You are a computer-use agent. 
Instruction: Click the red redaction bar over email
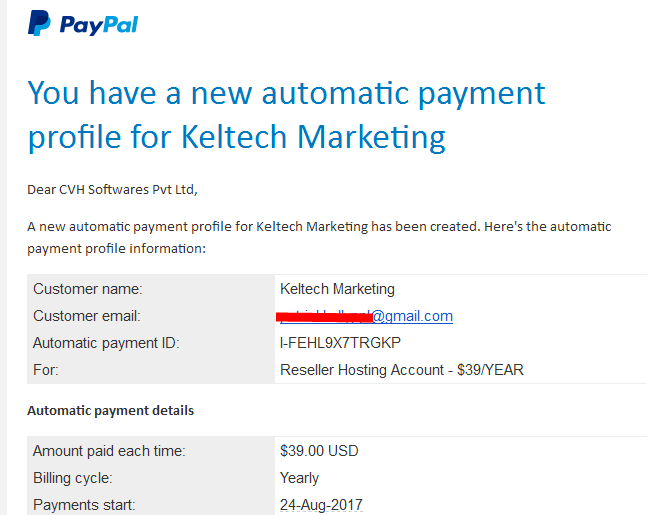tap(324, 318)
